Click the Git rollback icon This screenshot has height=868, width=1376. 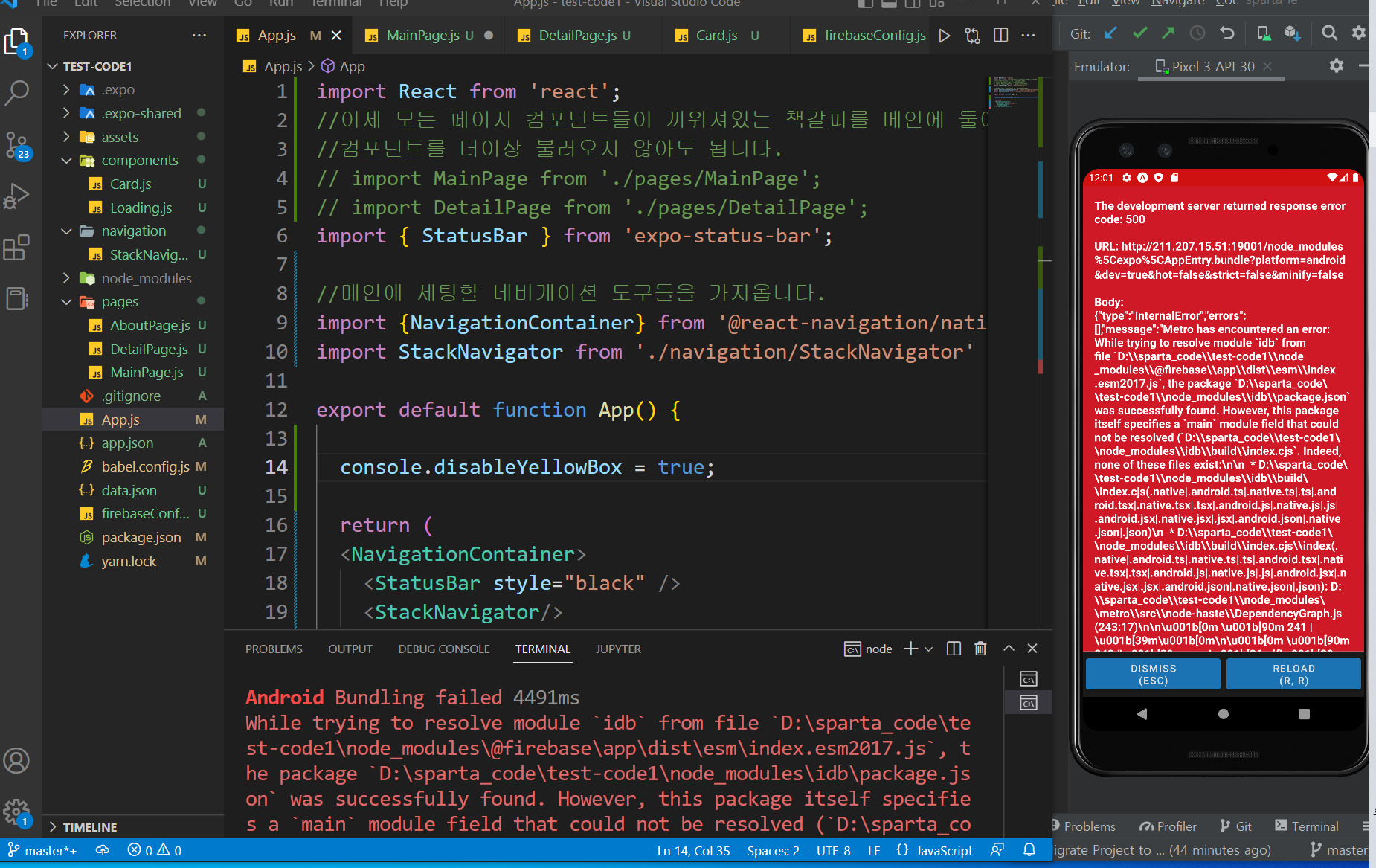pyautogui.click(x=1227, y=33)
